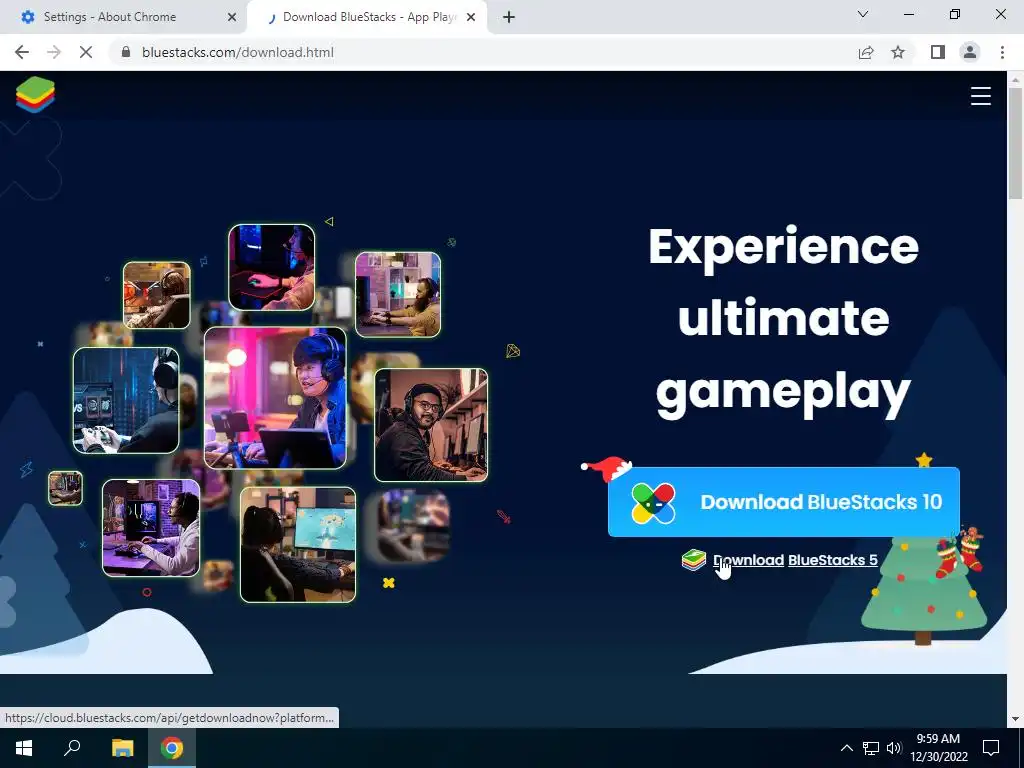Image resolution: width=1024 pixels, height=768 pixels.
Task: Click the page's vertical scrollbar thumb
Action: click(x=1015, y=142)
